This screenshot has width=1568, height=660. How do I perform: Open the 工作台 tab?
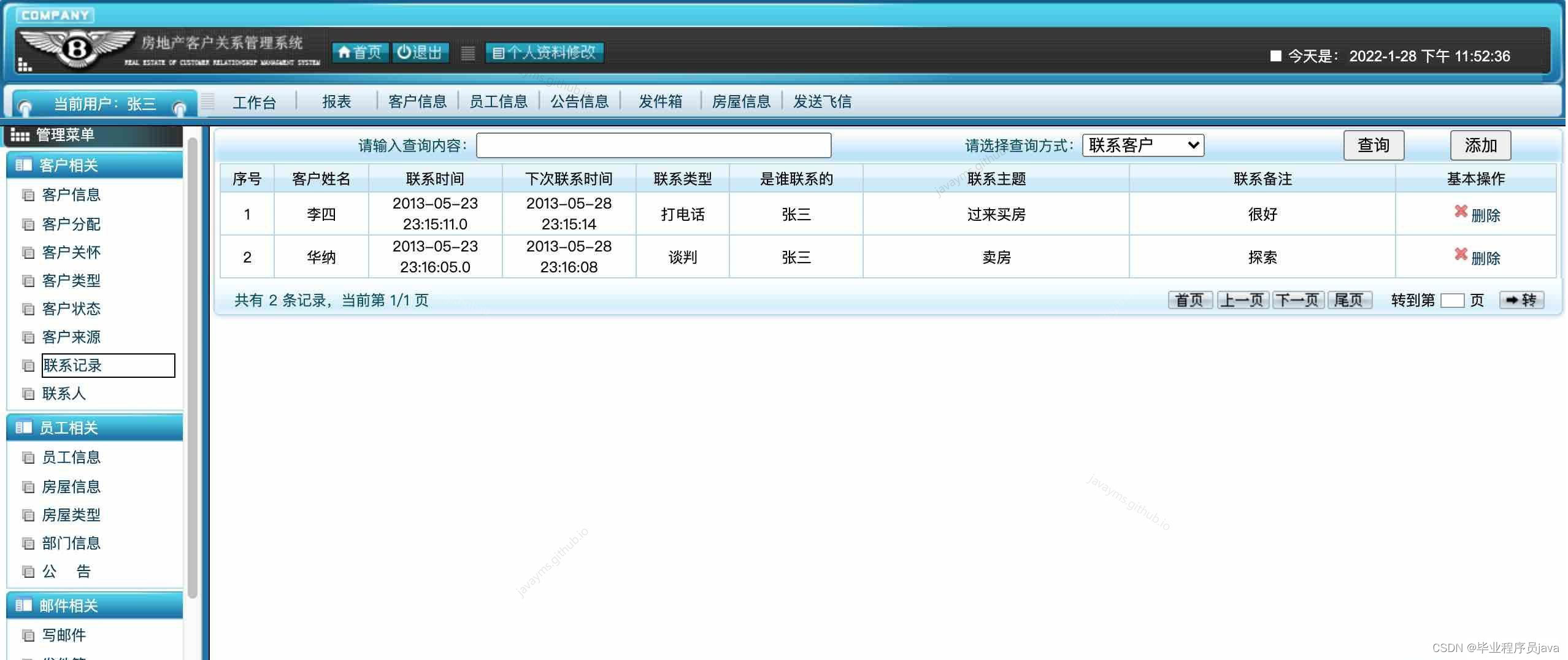pyautogui.click(x=255, y=102)
